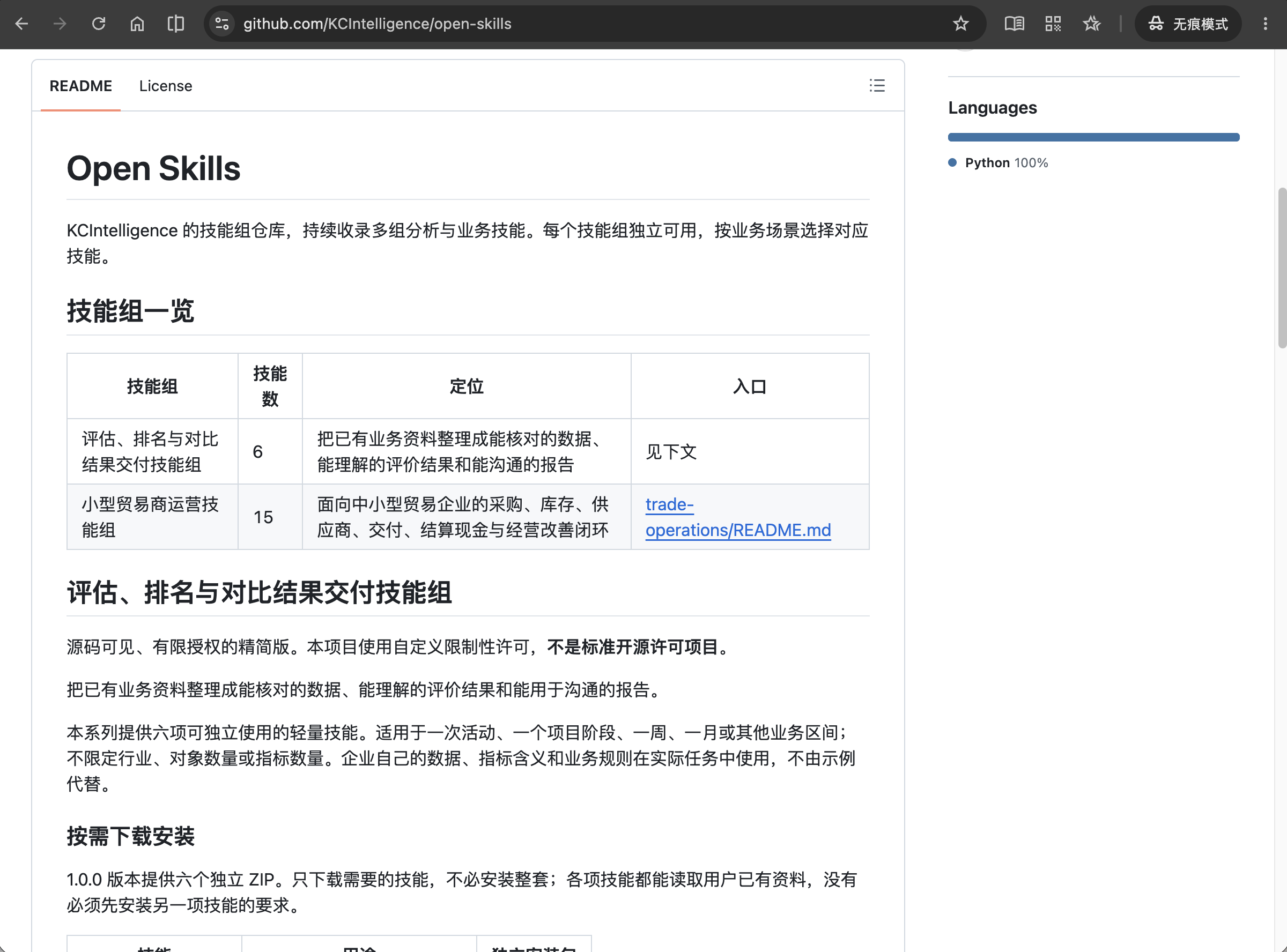Open the trade-operations/README.md link

click(738, 517)
